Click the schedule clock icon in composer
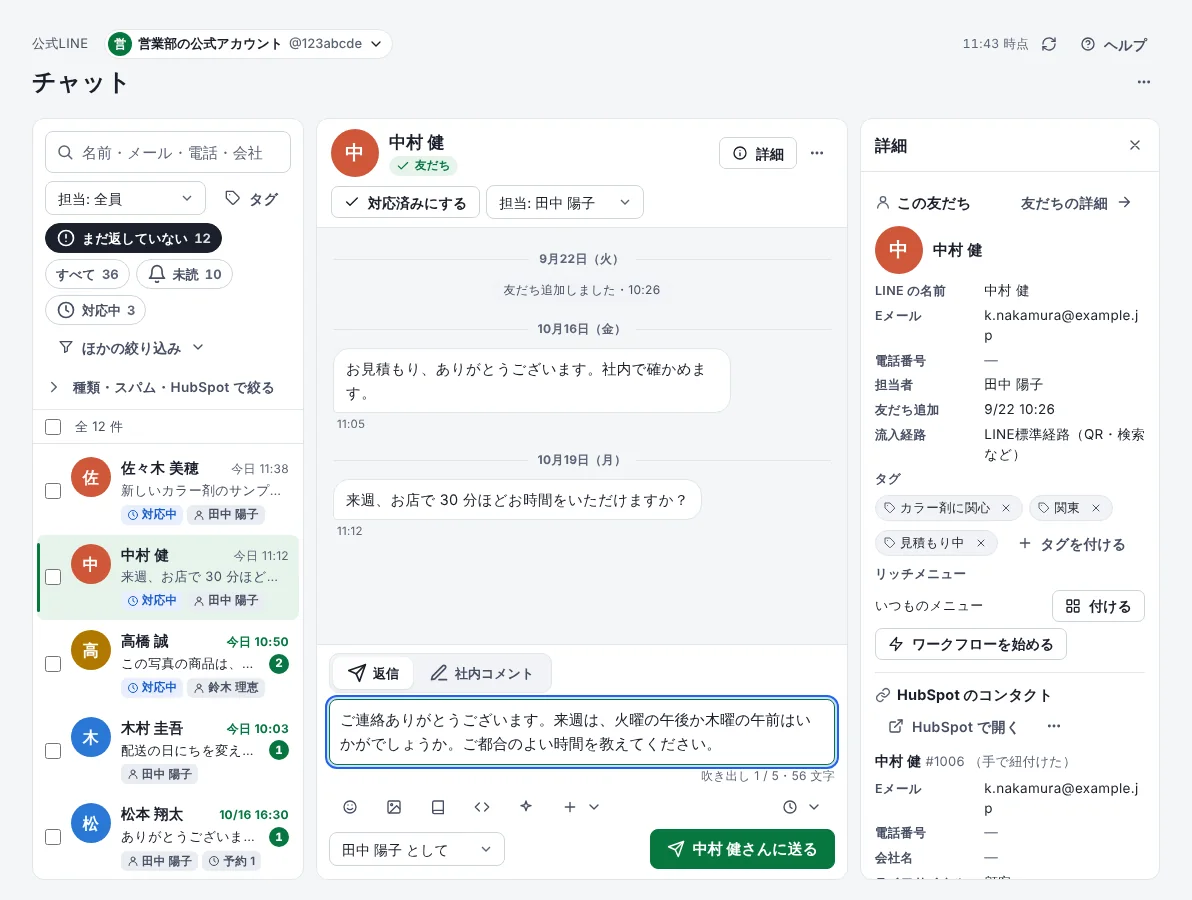 pyautogui.click(x=790, y=807)
